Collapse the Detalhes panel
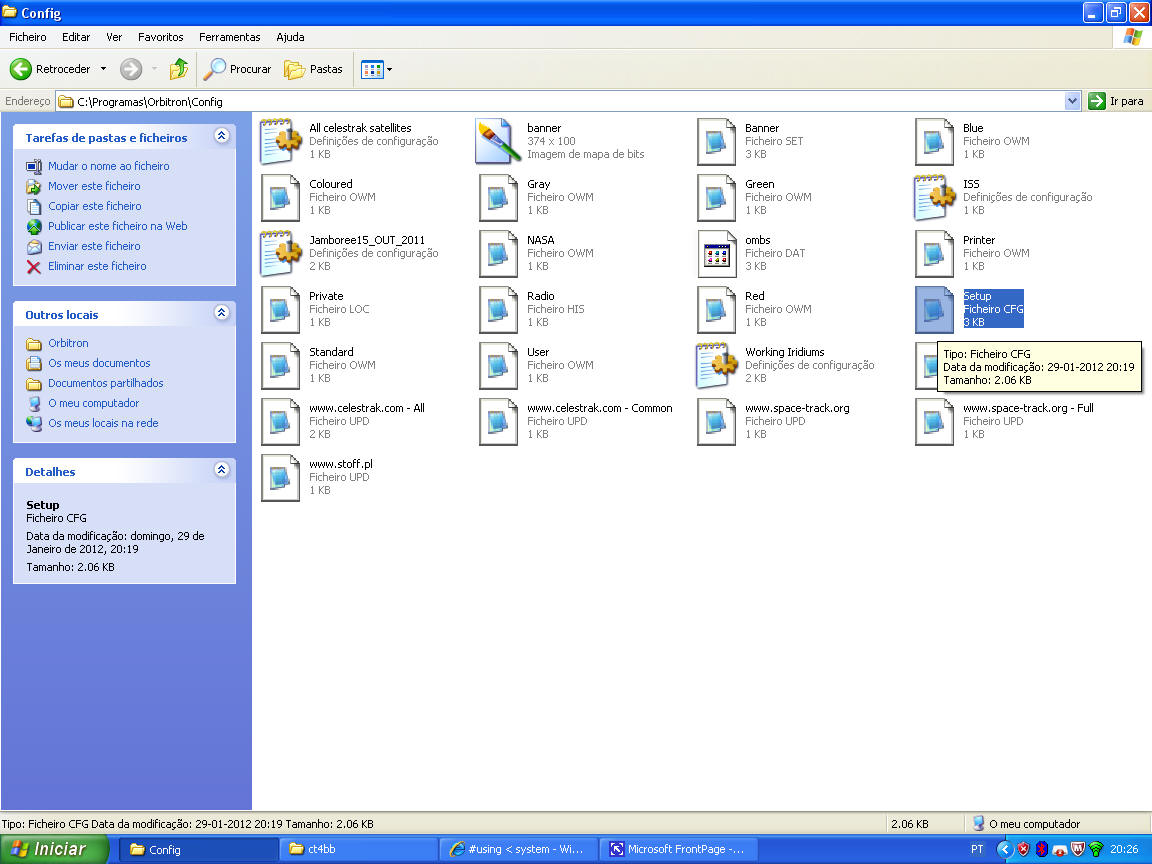The image size is (1152, 864). click(221, 470)
